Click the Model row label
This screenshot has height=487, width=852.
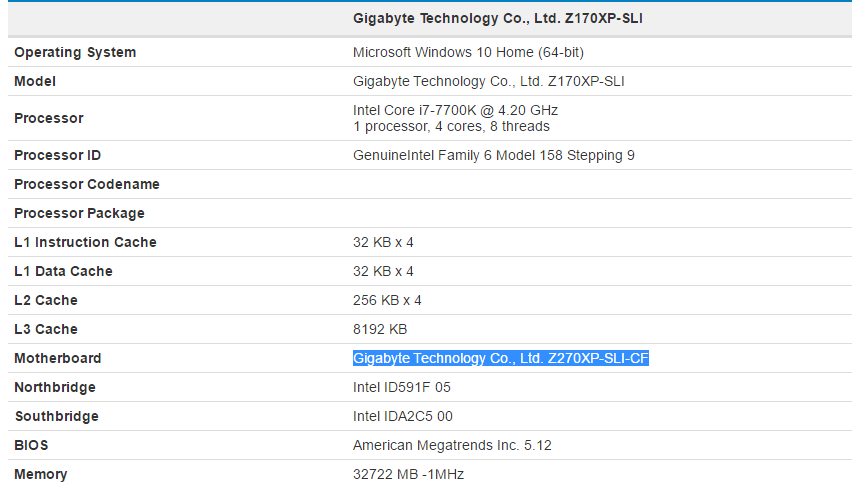pyautogui.click(x=35, y=81)
